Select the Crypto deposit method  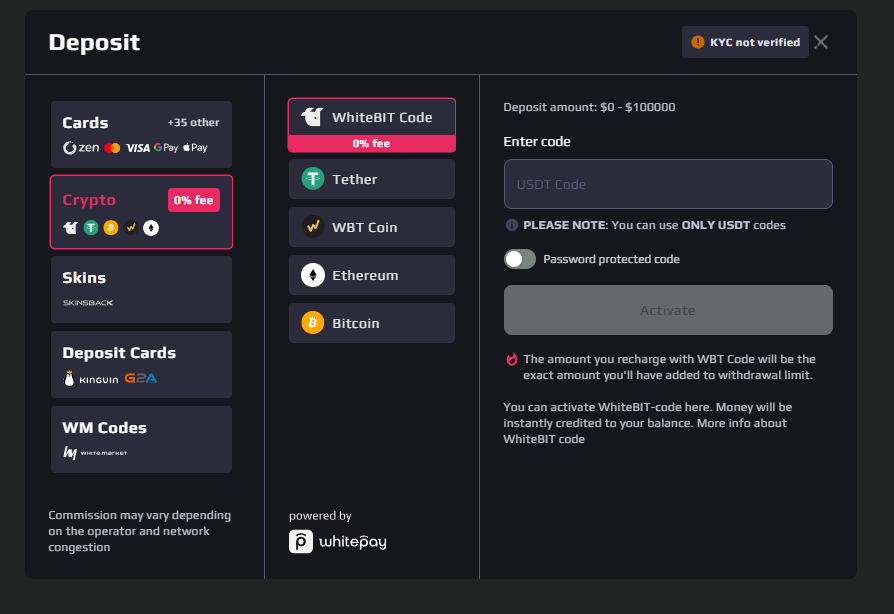coord(141,212)
